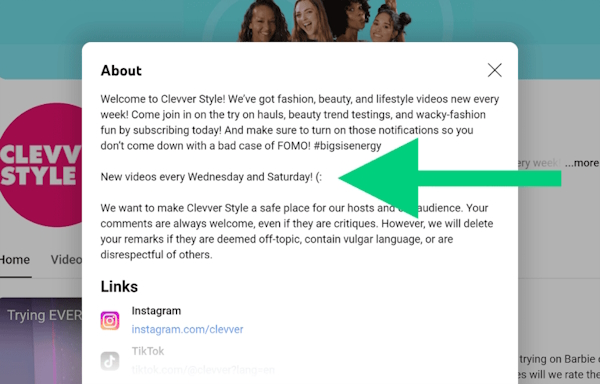Select the New videos every Wednesday text
The image size is (600, 384).
coord(211,177)
